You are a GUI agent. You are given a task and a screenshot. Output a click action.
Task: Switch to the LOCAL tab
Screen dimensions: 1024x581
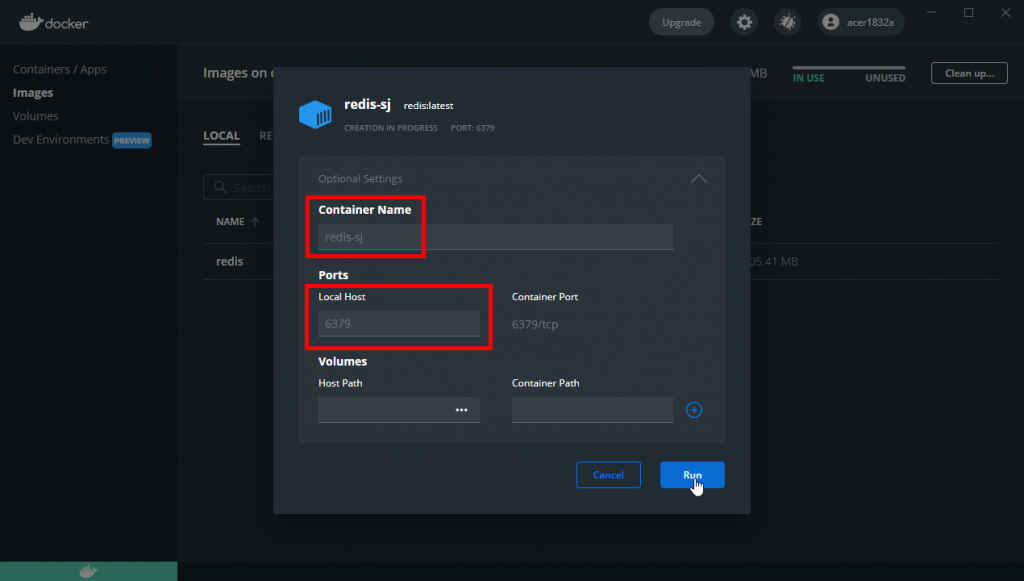(221, 136)
